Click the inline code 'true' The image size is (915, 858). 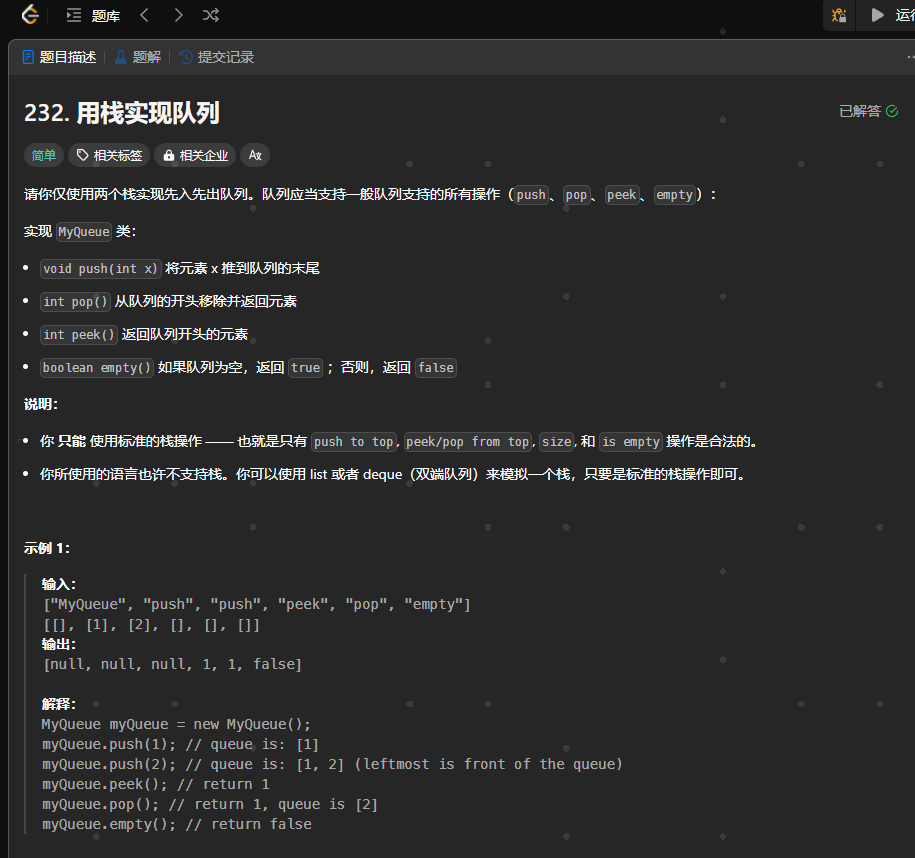[x=306, y=368]
